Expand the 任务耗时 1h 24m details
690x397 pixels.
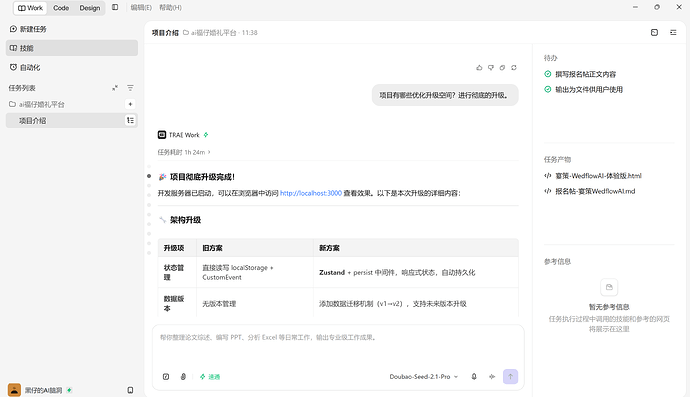click(184, 152)
